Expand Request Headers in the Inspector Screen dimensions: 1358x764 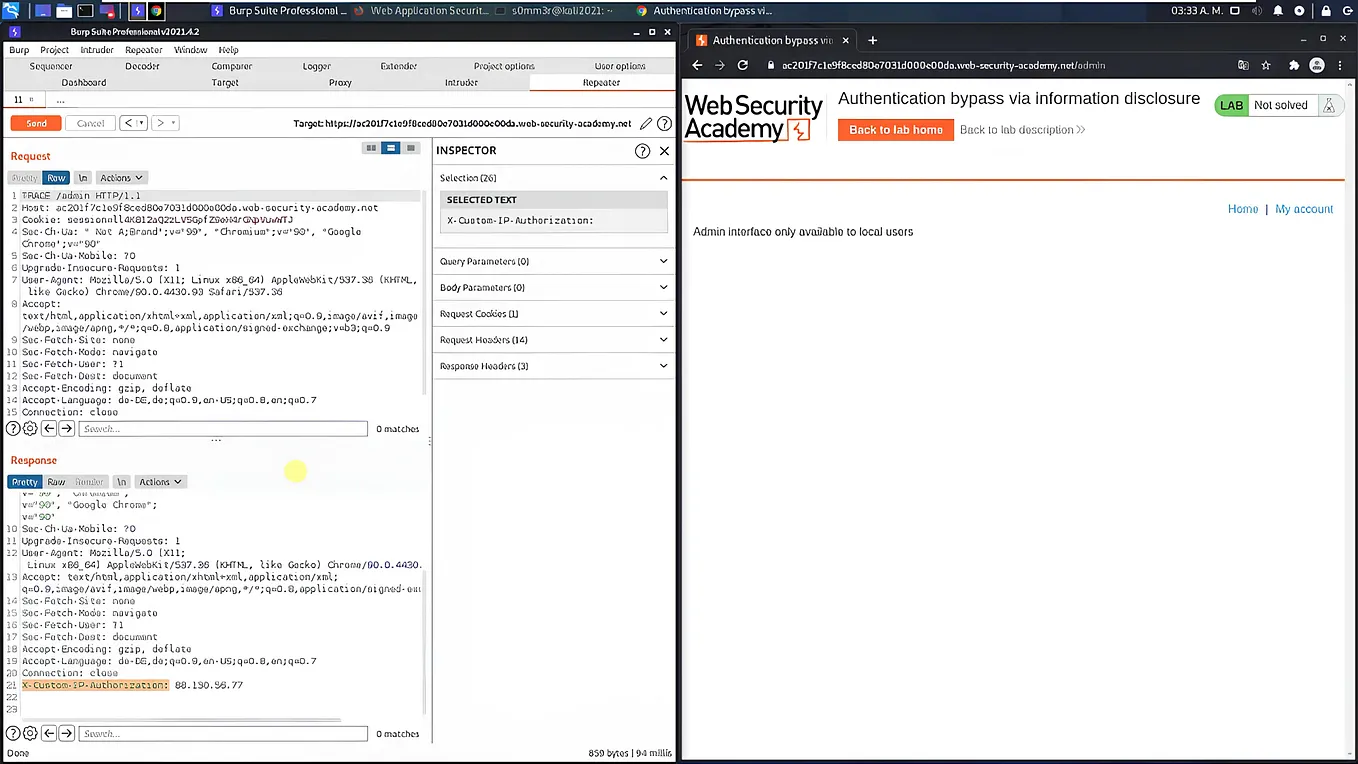coord(553,339)
